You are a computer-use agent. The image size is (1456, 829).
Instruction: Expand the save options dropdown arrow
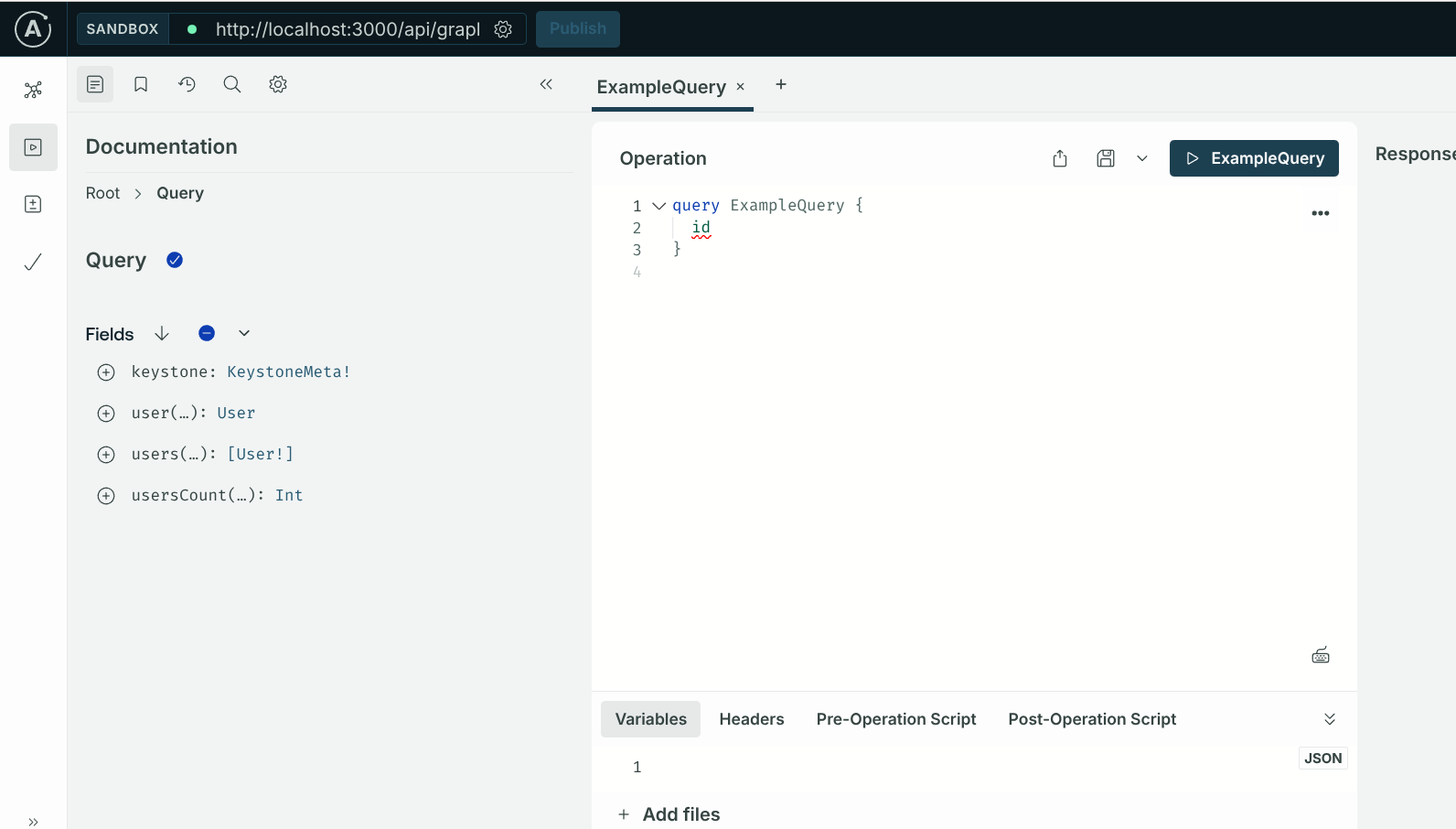(x=1142, y=158)
